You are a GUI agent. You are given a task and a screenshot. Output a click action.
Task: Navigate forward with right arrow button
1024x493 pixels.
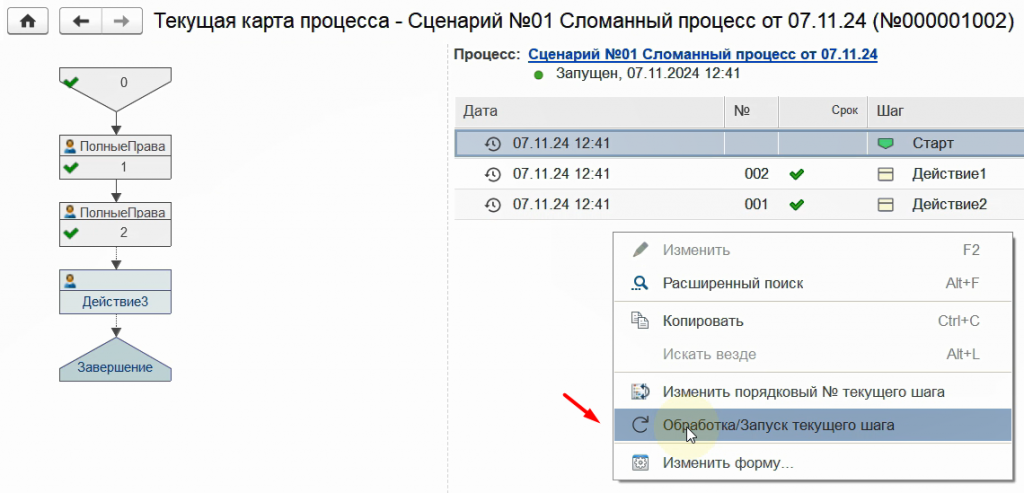[121, 22]
